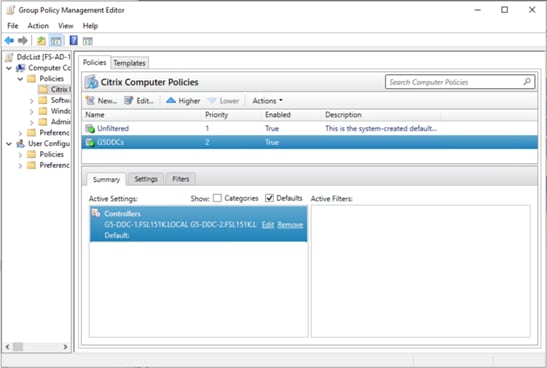
Task: Open the Actions dropdown menu
Action: tap(267, 101)
